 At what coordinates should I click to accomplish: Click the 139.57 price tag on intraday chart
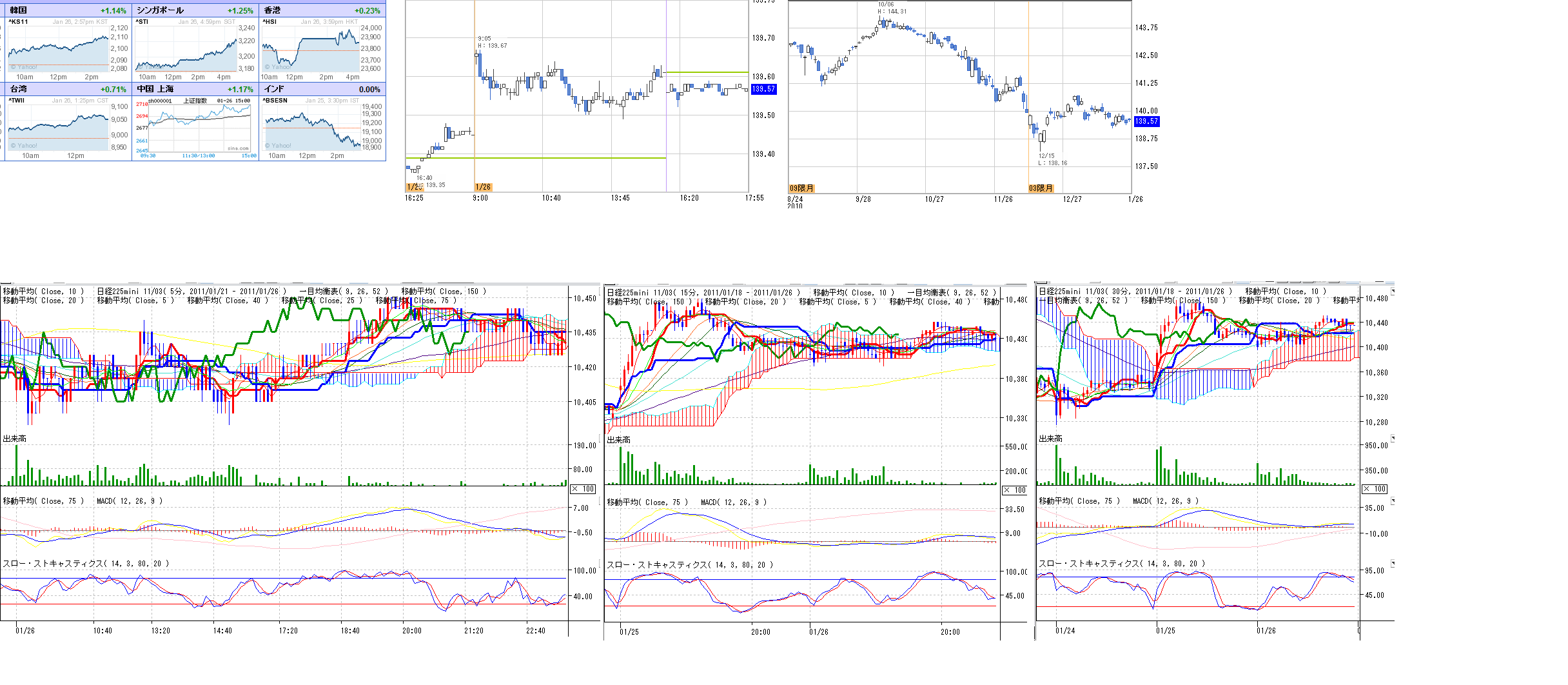coord(763,90)
